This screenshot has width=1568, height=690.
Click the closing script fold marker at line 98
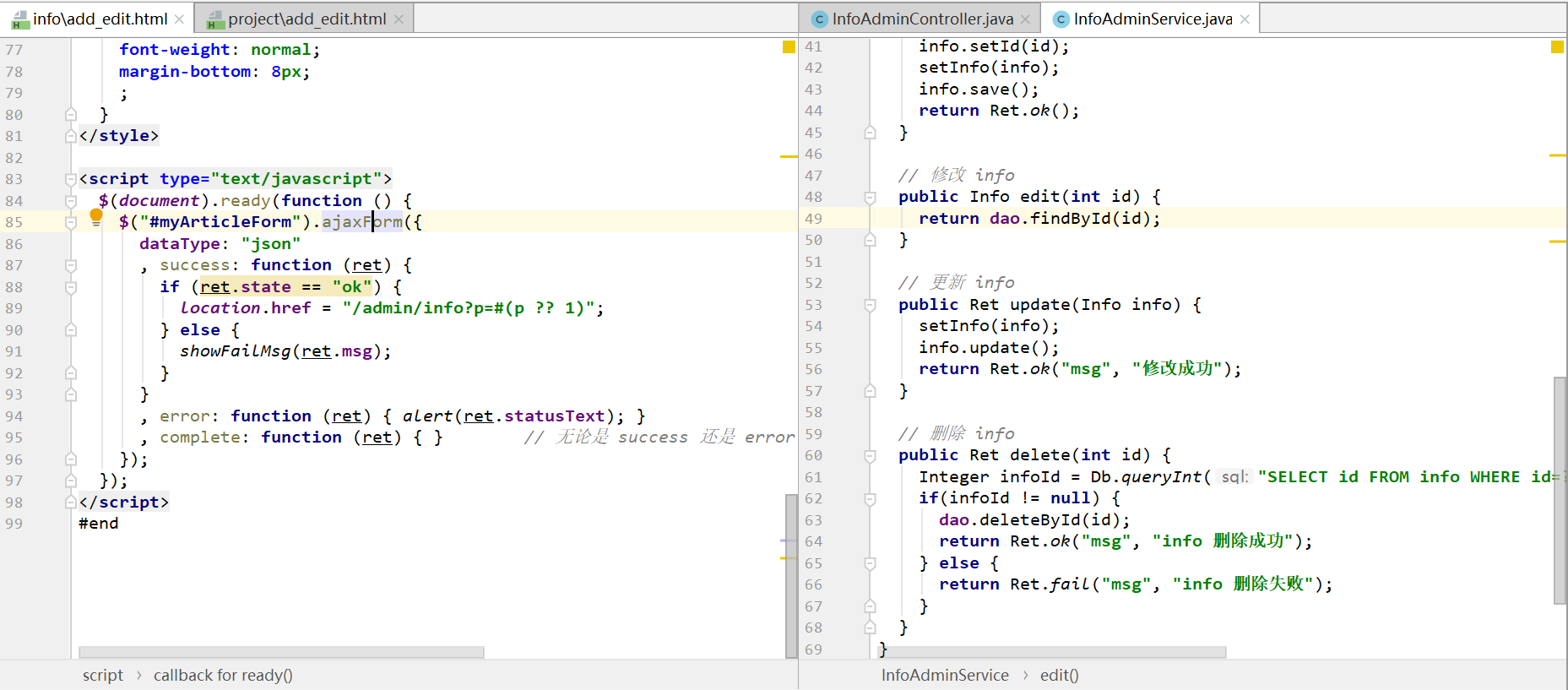[x=71, y=503]
